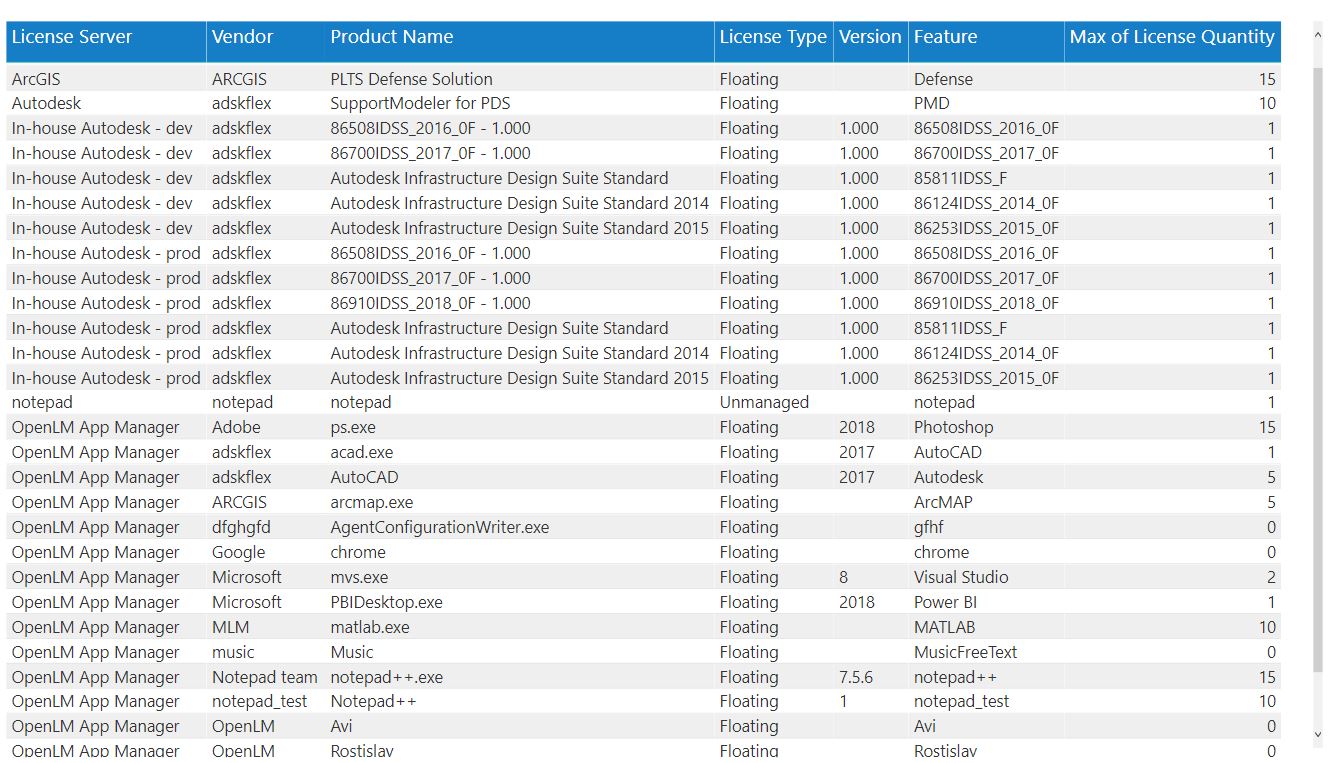Select the Visual Studio feature cell
Image resolution: width=1329 pixels, height=763 pixels.
tap(960, 578)
